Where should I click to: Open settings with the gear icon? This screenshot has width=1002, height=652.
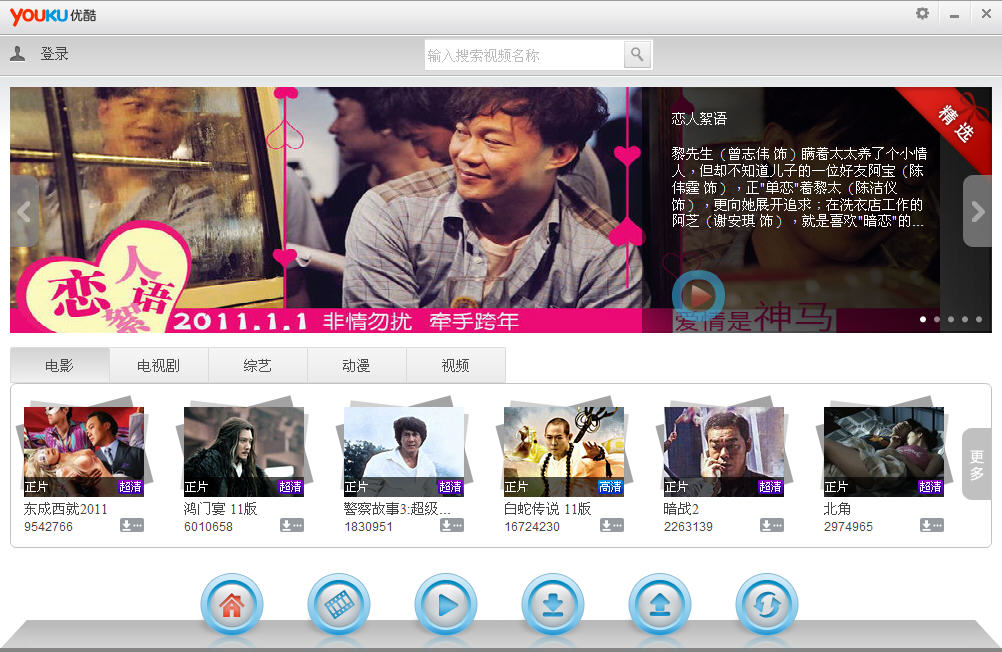922,14
